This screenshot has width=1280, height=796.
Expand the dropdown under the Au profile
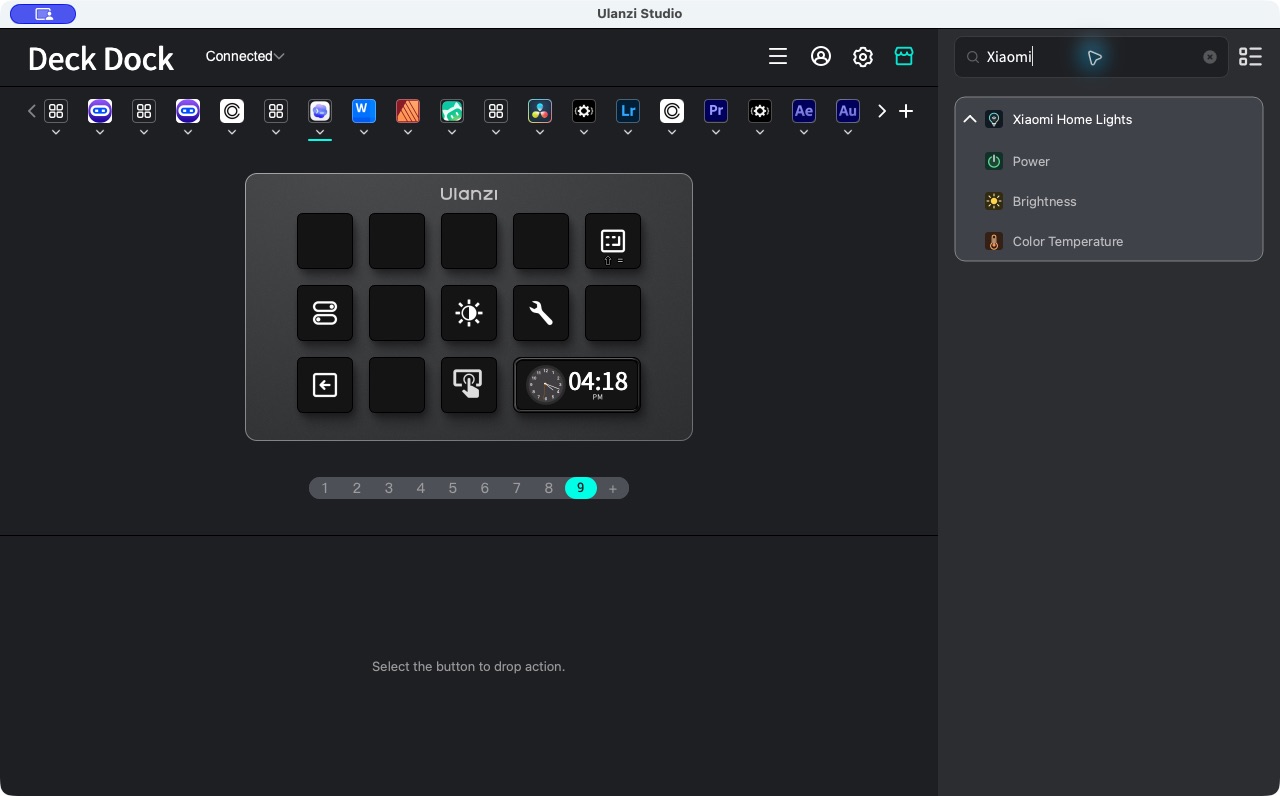848,132
